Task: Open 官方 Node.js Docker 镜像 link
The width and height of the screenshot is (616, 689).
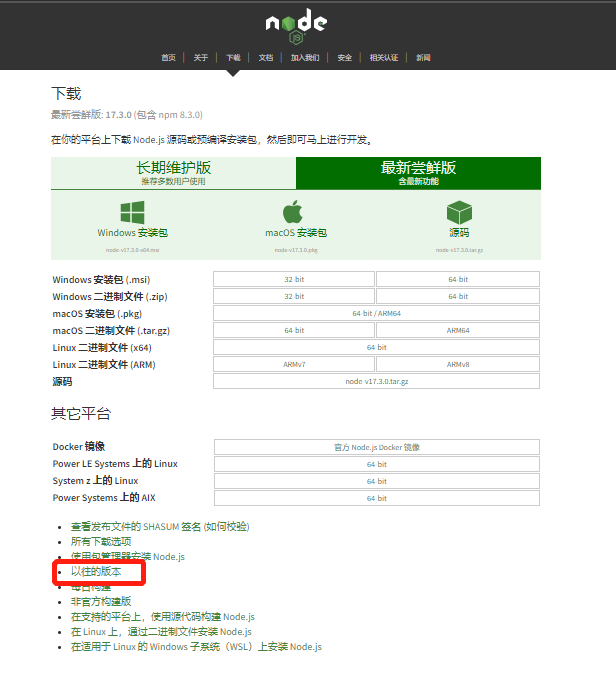Action: click(x=377, y=447)
